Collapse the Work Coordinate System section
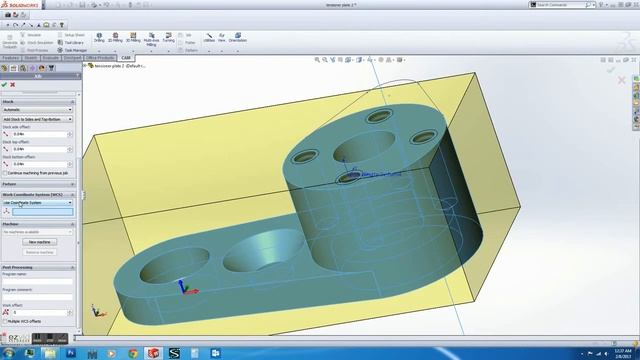The height and width of the screenshot is (360, 640). 72,195
